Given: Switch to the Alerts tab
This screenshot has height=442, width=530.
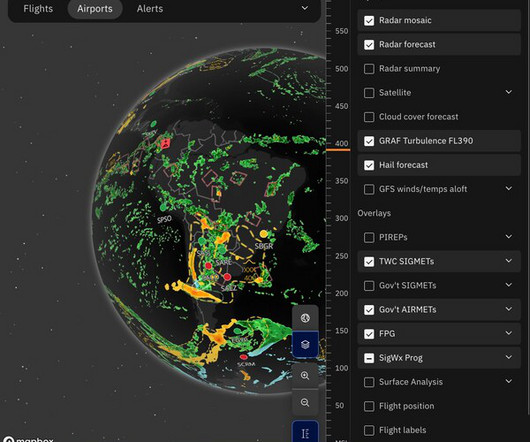Looking at the screenshot, I should [x=150, y=8].
